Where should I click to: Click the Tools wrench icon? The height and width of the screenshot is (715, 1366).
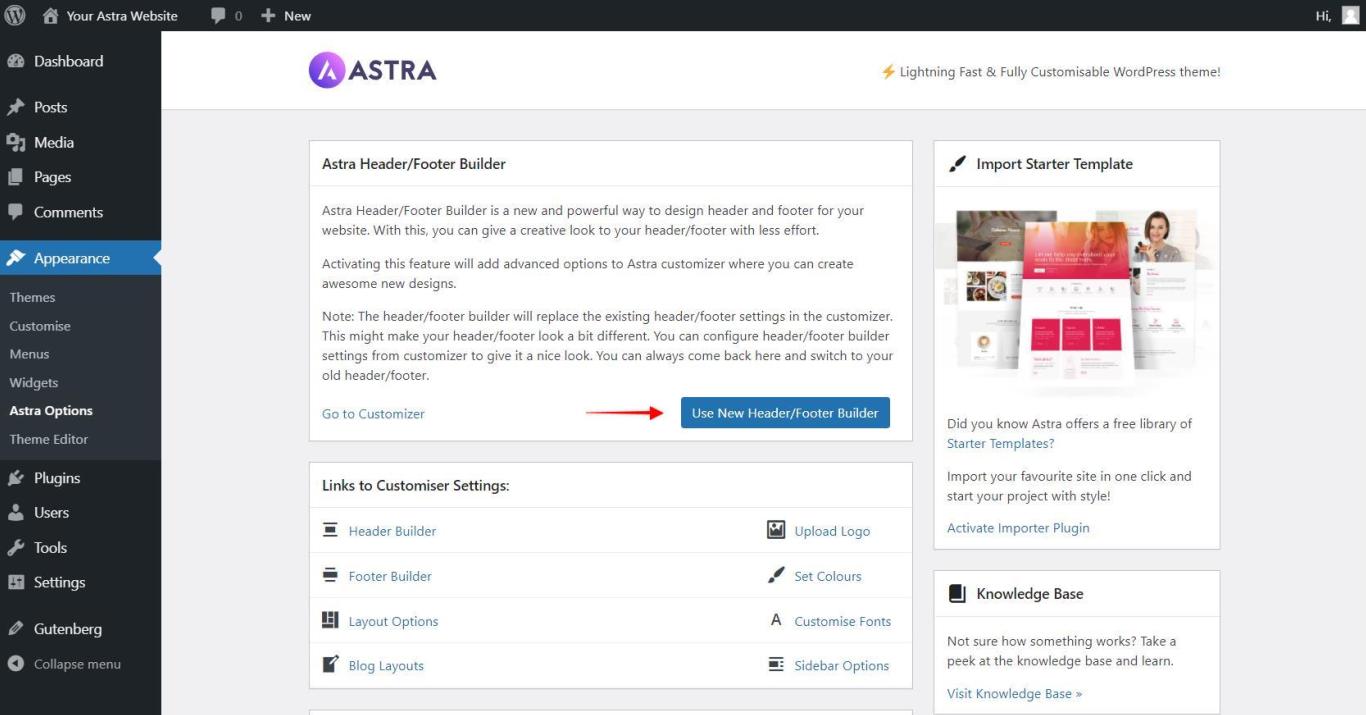(15, 547)
